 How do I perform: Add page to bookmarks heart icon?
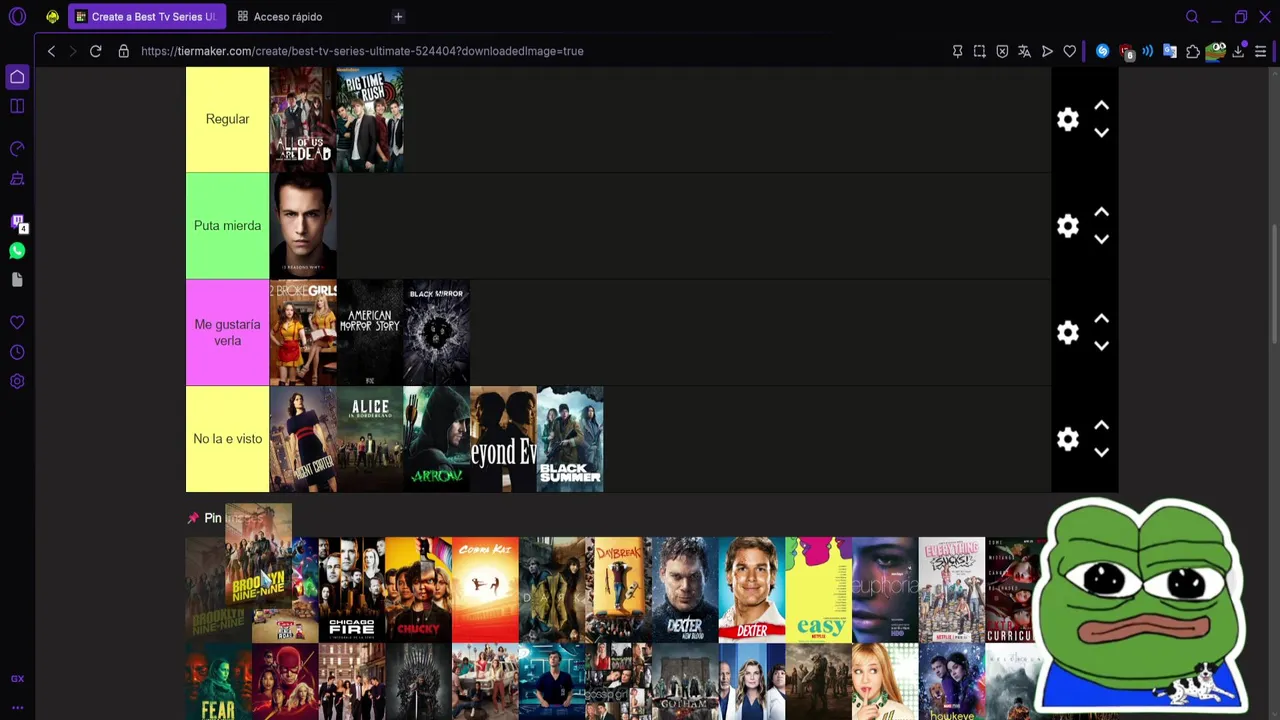coord(1070,51)
